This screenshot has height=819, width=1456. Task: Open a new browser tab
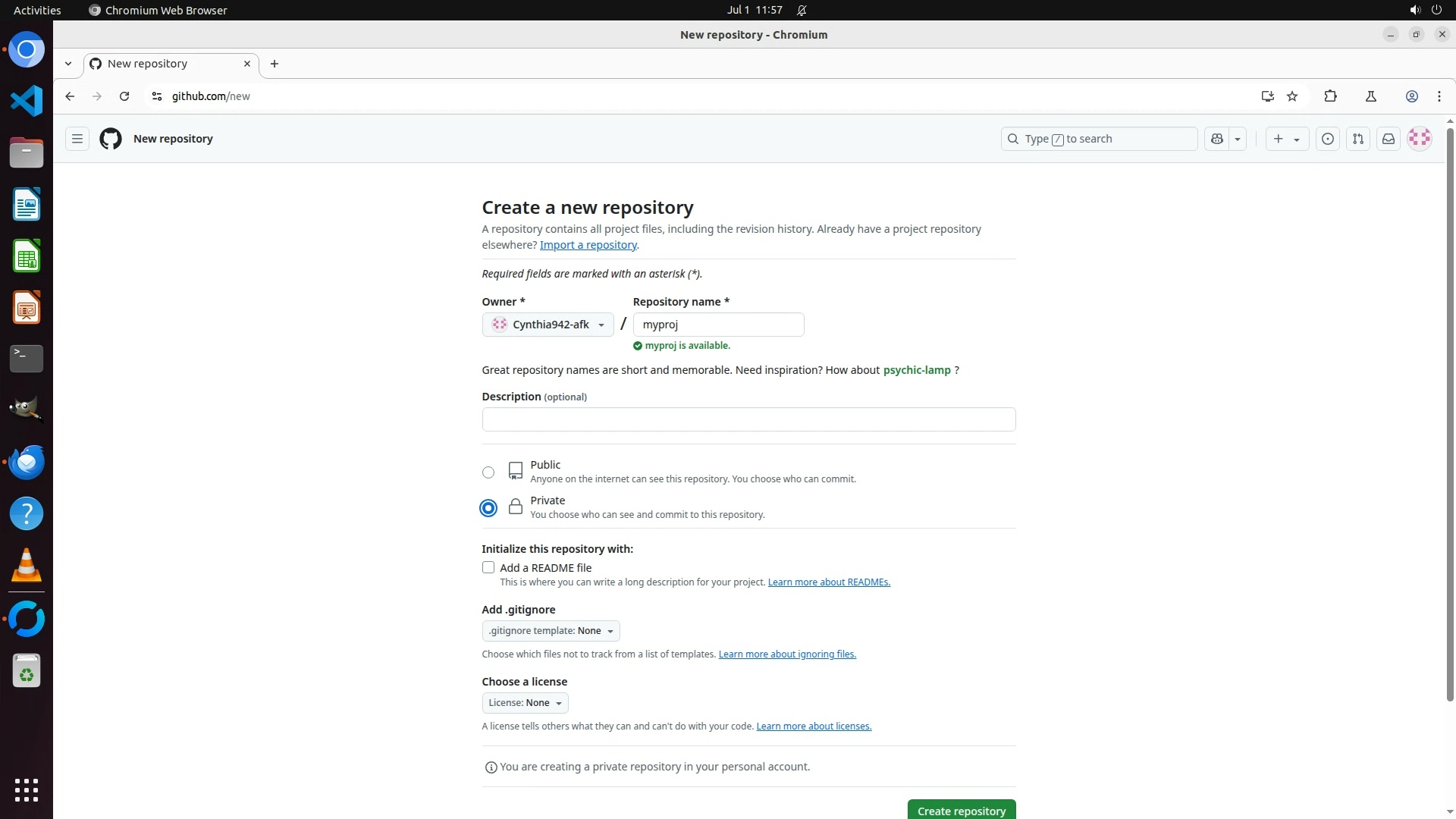tap(275, 64)
